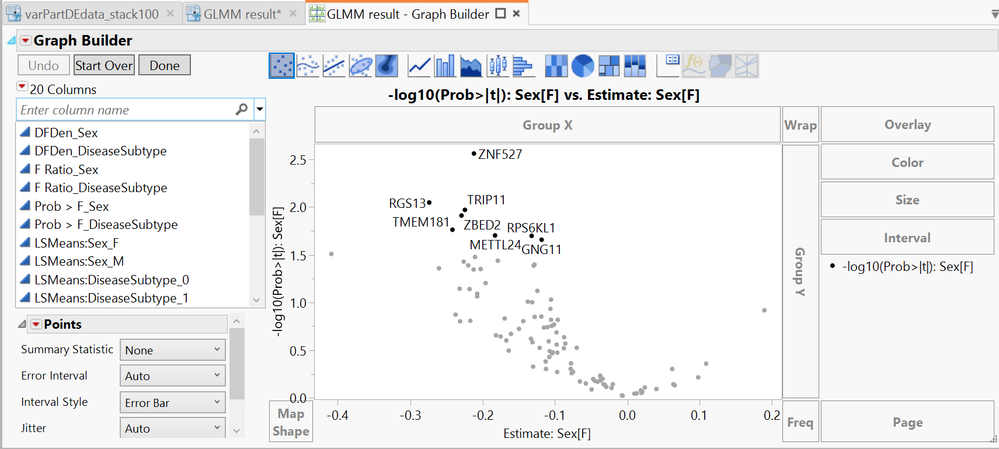Open the Summary Statistic dropdown

pos(173,350)
